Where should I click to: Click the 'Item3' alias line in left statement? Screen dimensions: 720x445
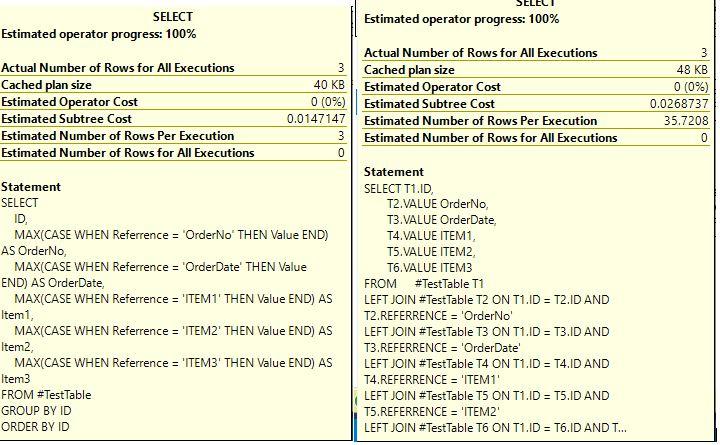(x=16, y=379)
